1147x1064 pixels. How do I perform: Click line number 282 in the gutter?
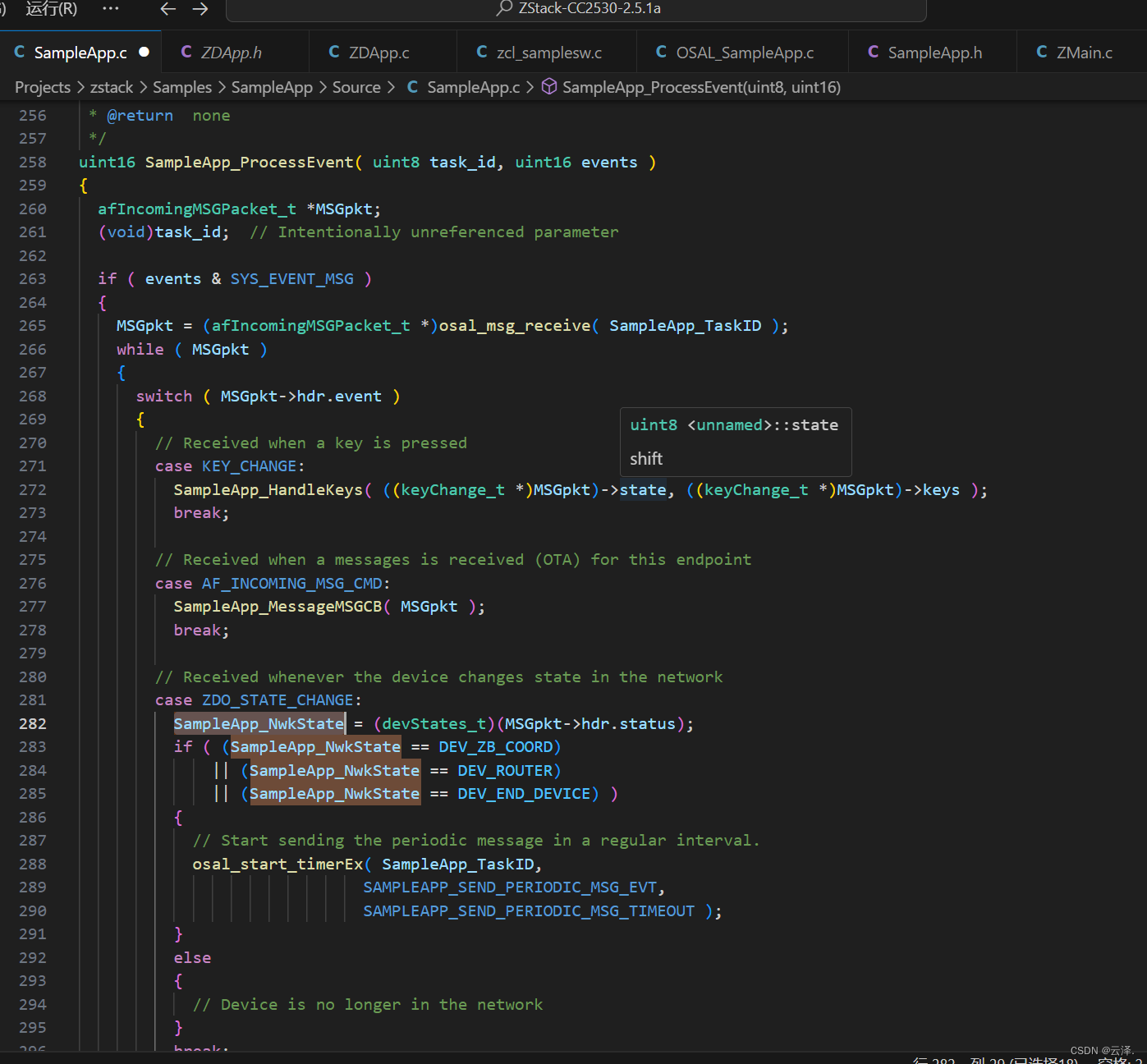coord(33,723)
